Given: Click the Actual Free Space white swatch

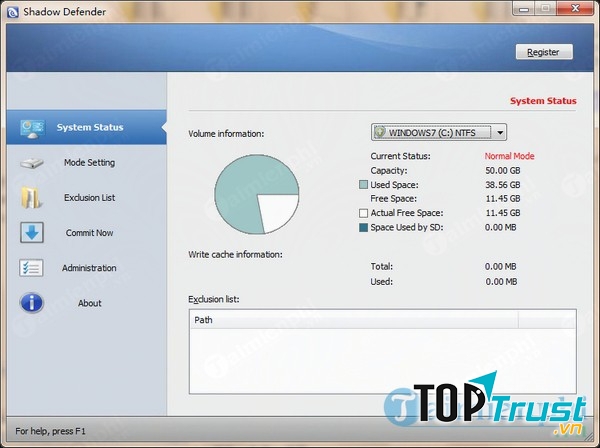Looking at the screenshot, I should tap(363, 213).
